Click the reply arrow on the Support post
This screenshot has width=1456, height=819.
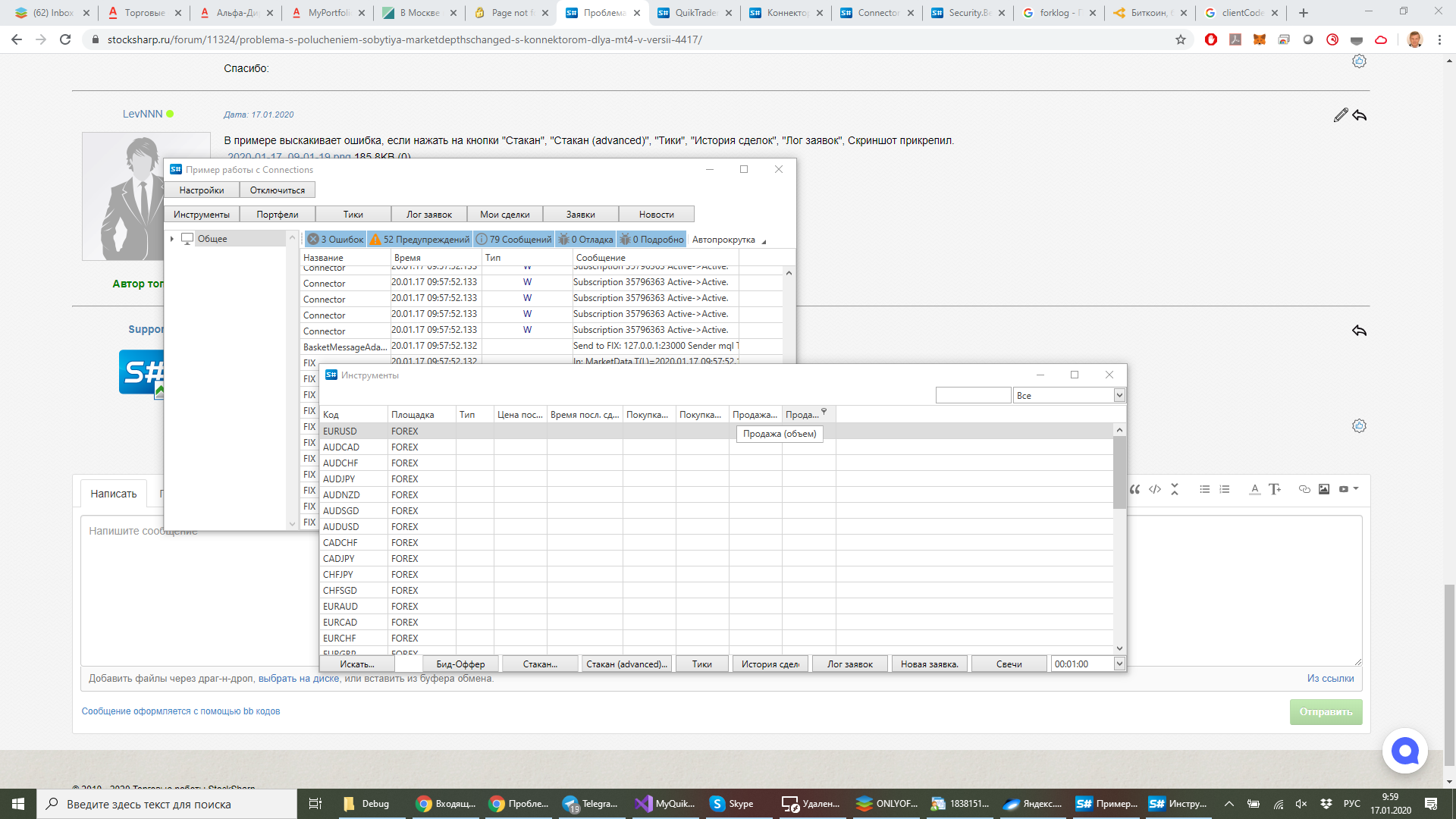point(1360,331)
